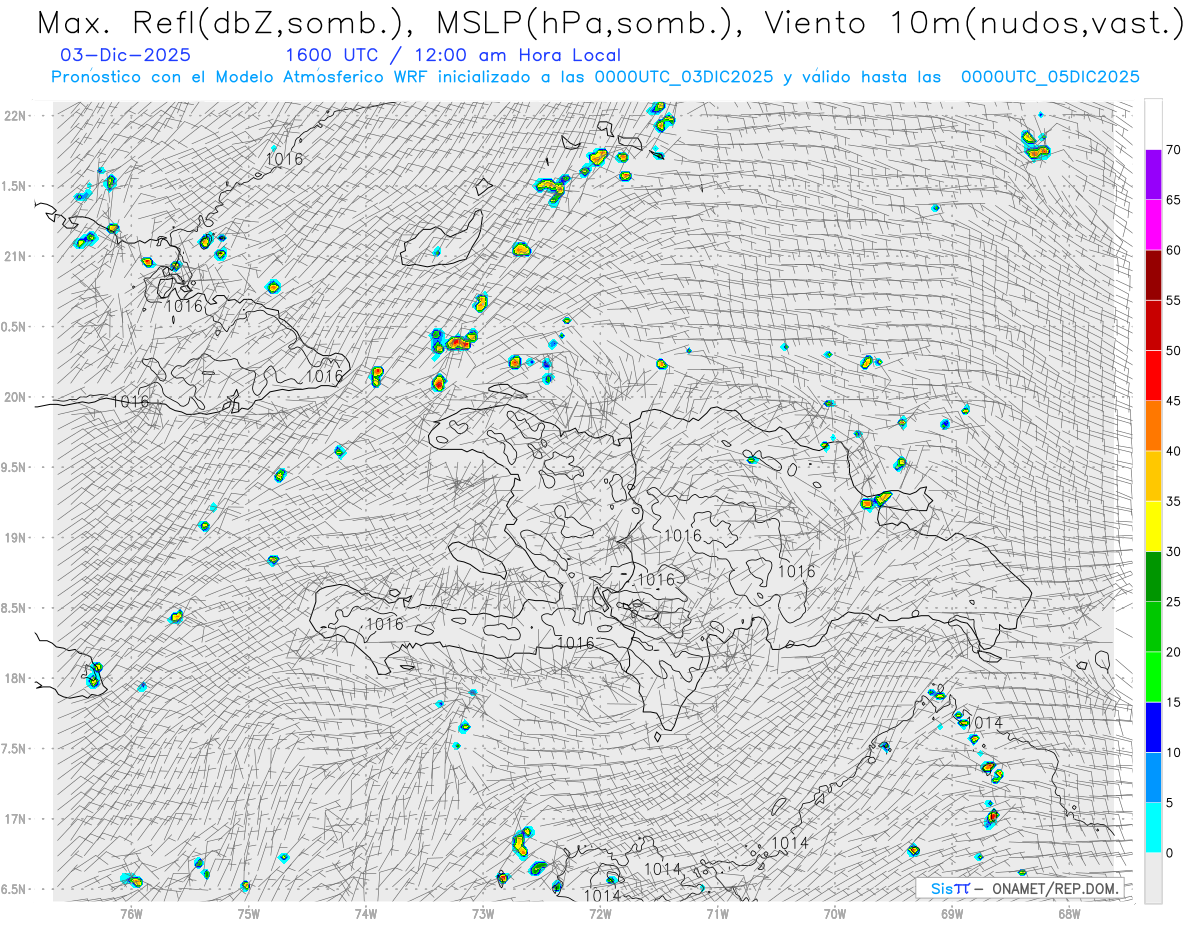Screen dimensions: 1200x927
Task: Click the '25' value on the colorbar
Action: pos(1173,602)
